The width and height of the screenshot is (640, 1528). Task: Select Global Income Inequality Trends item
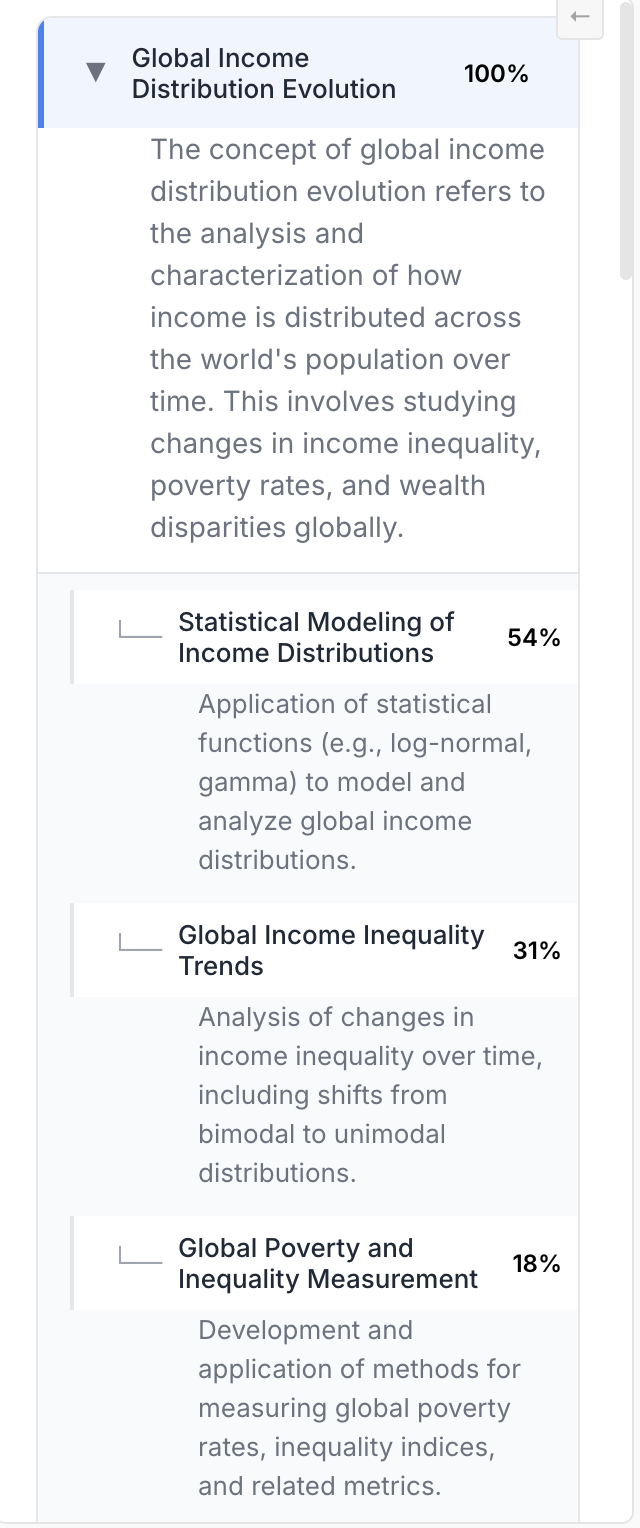[x=331, y=950]
